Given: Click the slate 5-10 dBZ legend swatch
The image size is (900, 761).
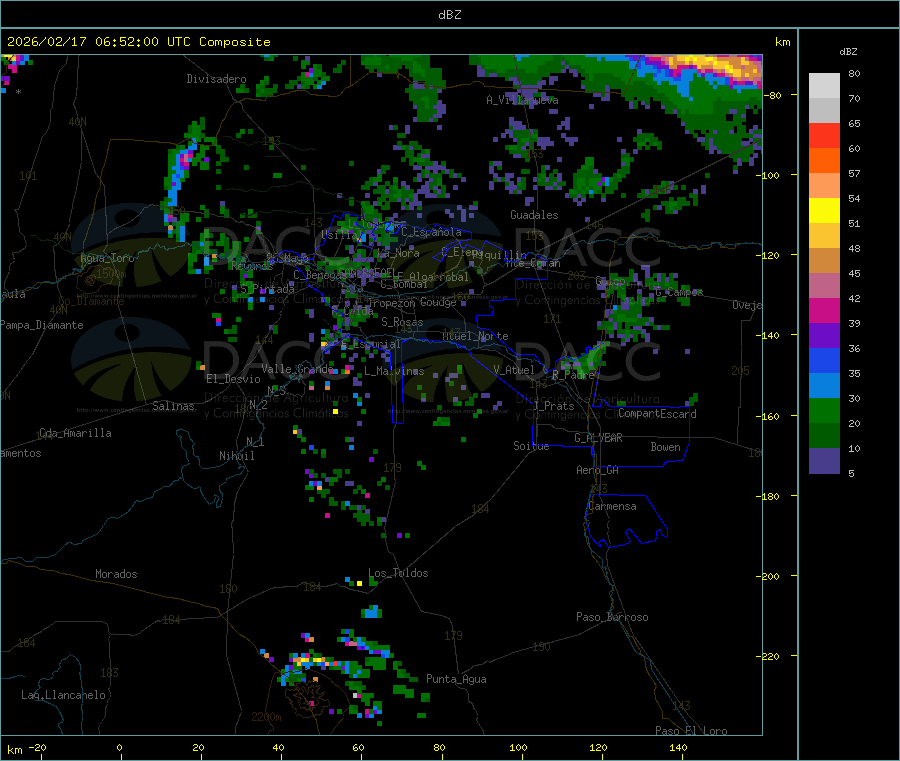Looking at the screenshot, I should tap(824, 461).
